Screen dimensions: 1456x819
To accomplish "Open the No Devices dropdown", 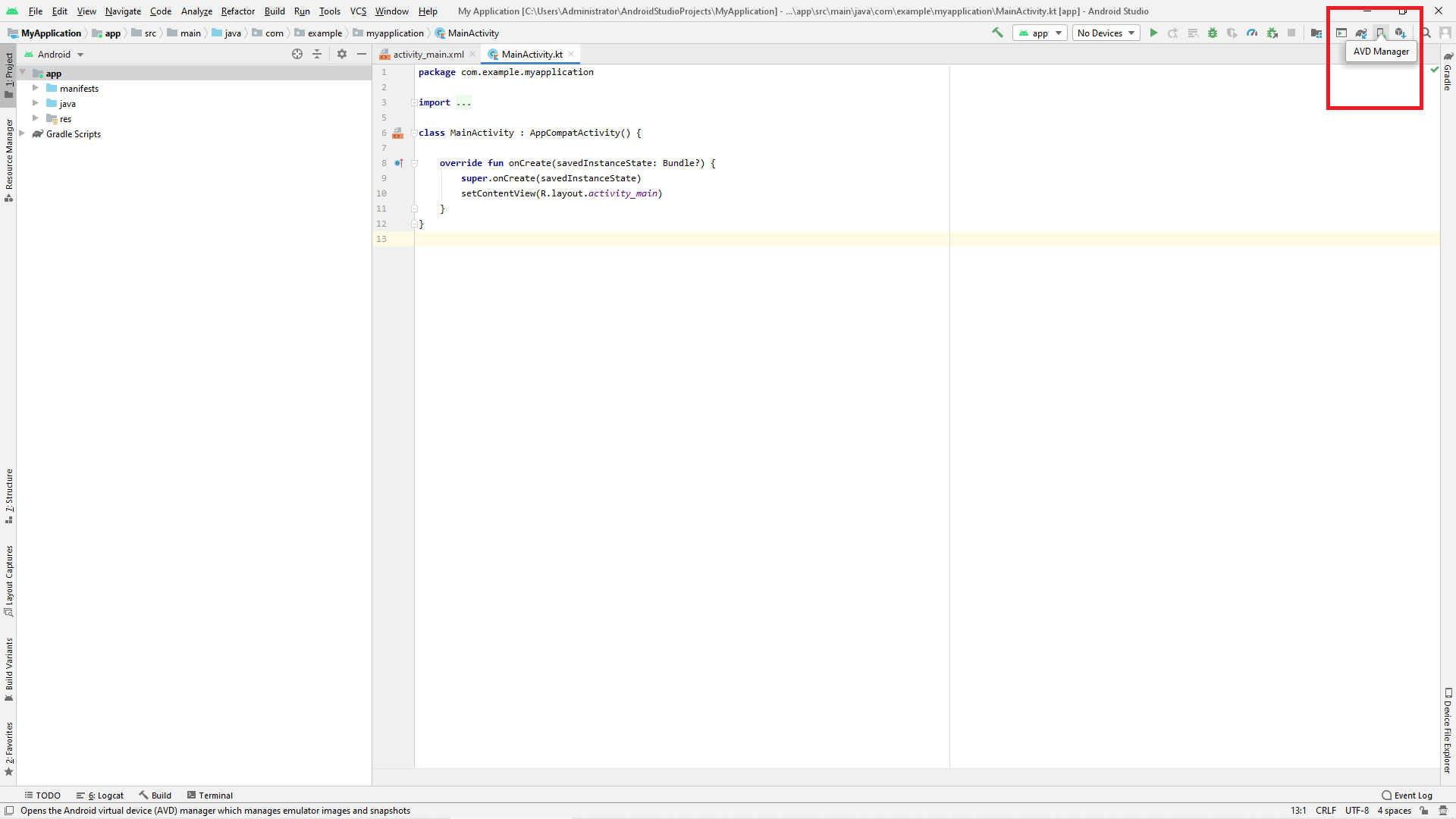I will pyautogui.click(x=1106, y=33).
